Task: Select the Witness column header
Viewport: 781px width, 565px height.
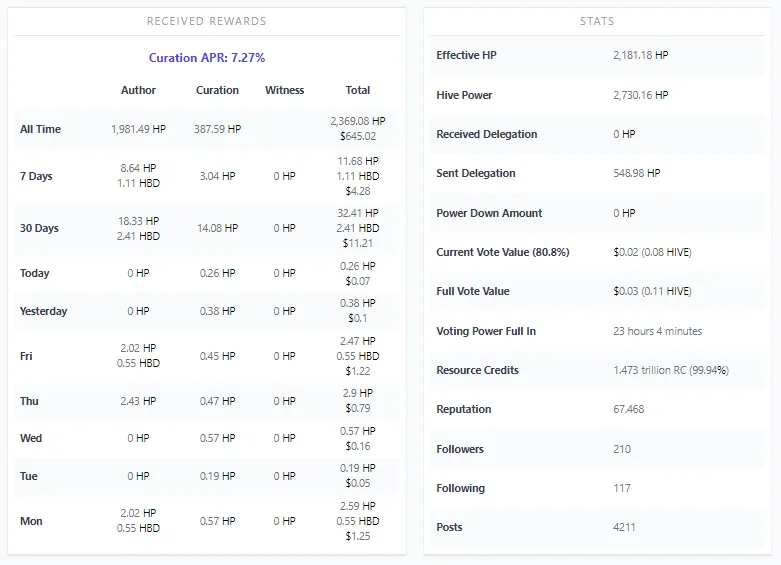Action: coord(284,90)
